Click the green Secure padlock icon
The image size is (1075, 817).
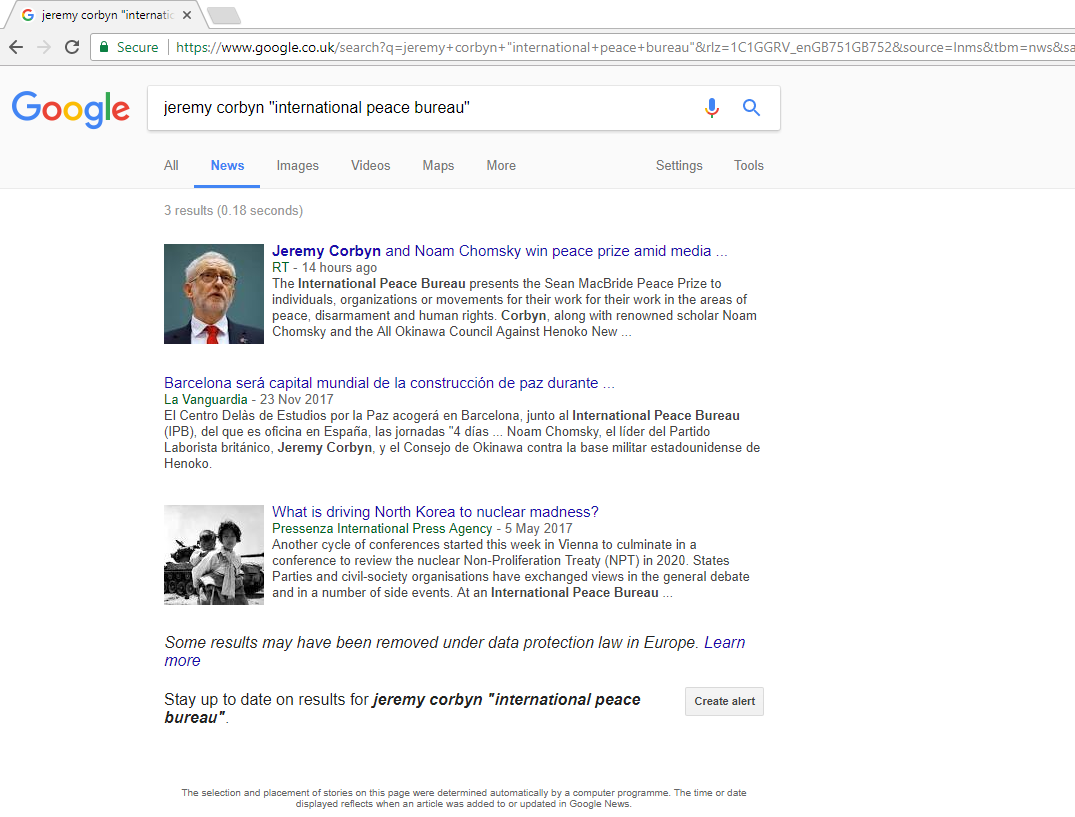(x=103, y=47)
